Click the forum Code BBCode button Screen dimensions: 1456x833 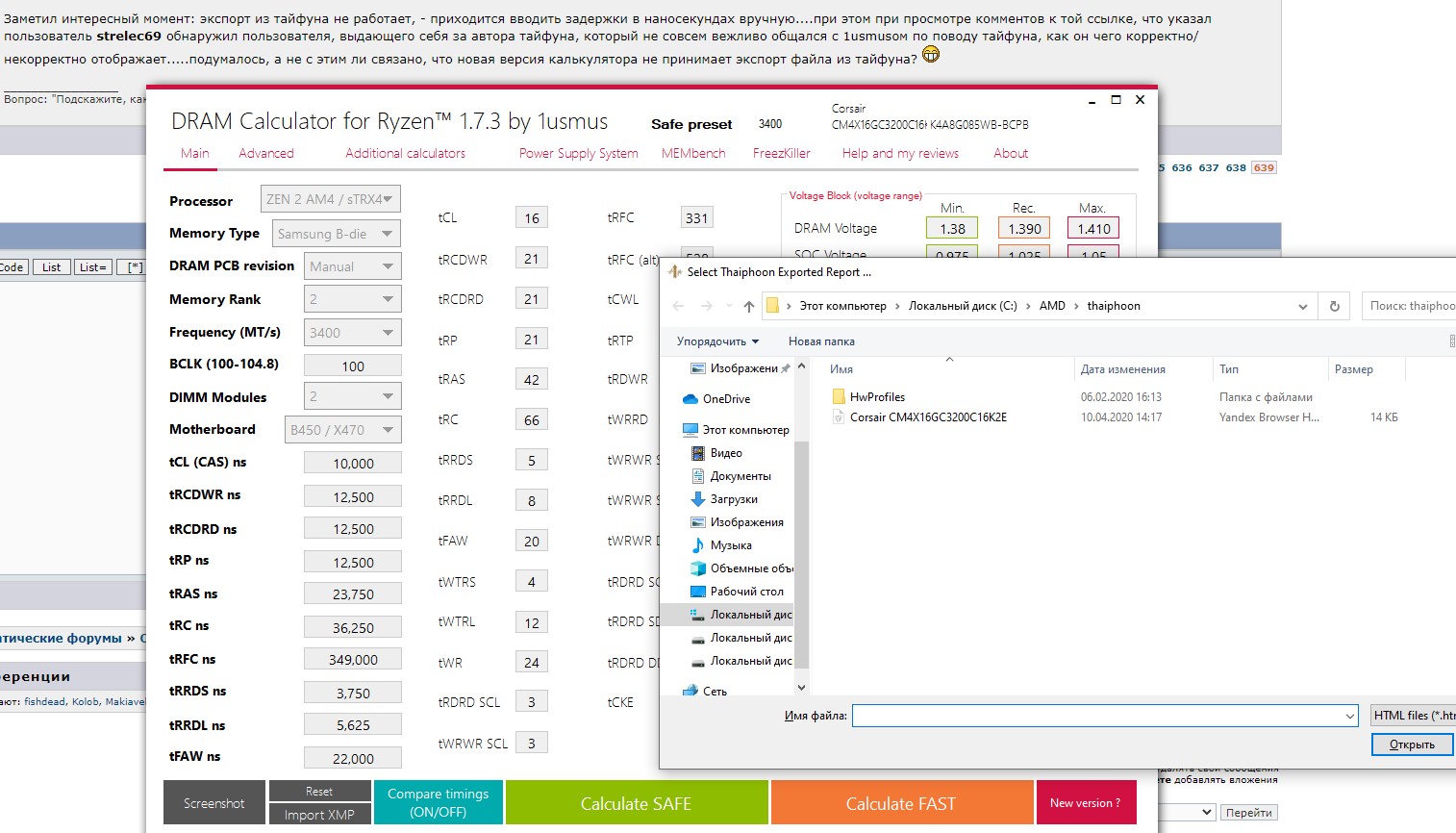[13, 267]
